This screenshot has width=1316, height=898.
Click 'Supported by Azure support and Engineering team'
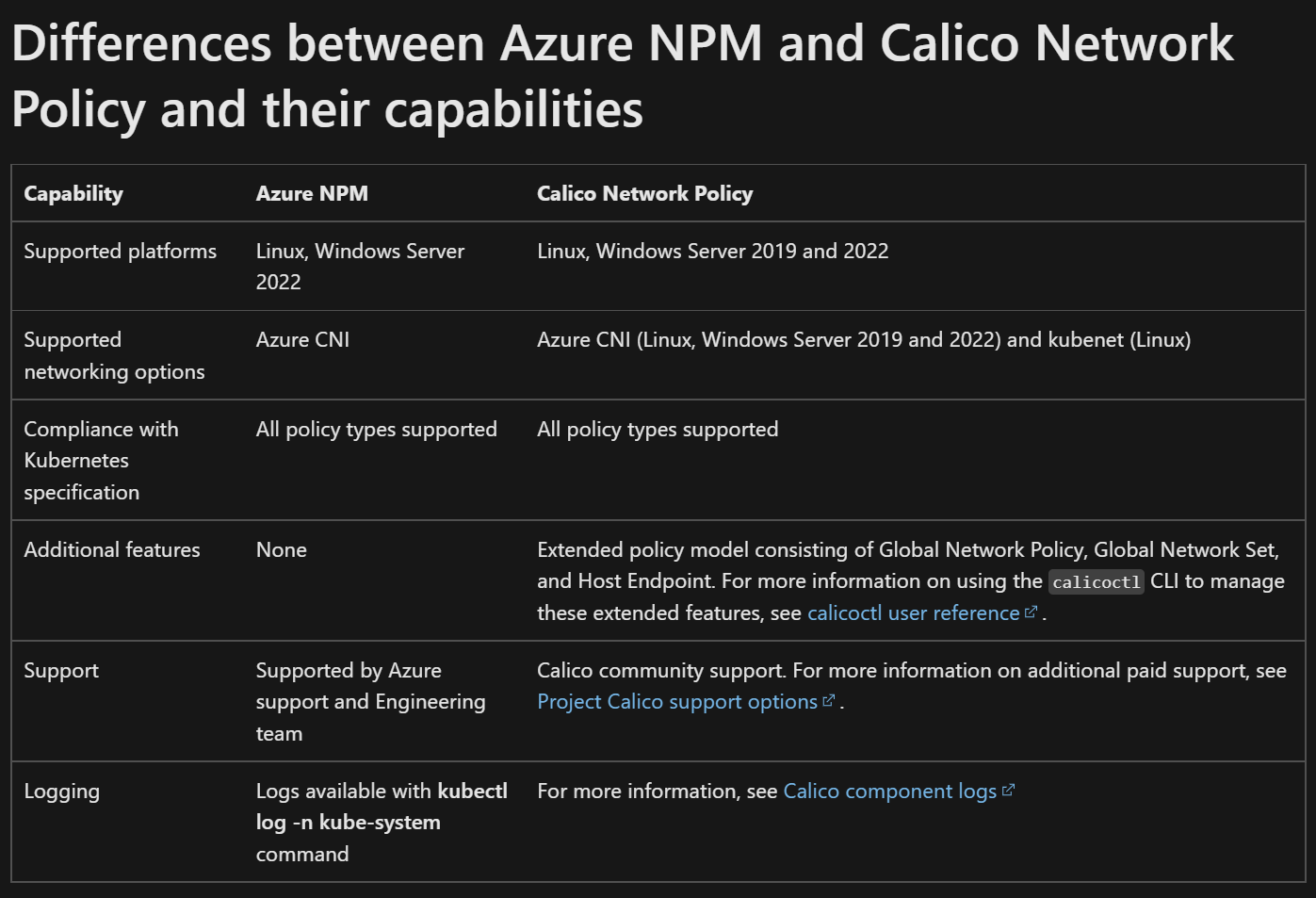pyautogui.click(x=371, y=702)
